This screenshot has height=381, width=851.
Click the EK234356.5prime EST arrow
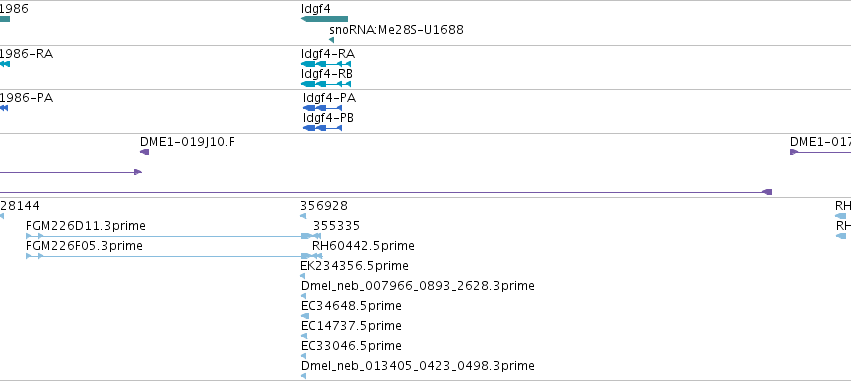[x=303, y=276]
